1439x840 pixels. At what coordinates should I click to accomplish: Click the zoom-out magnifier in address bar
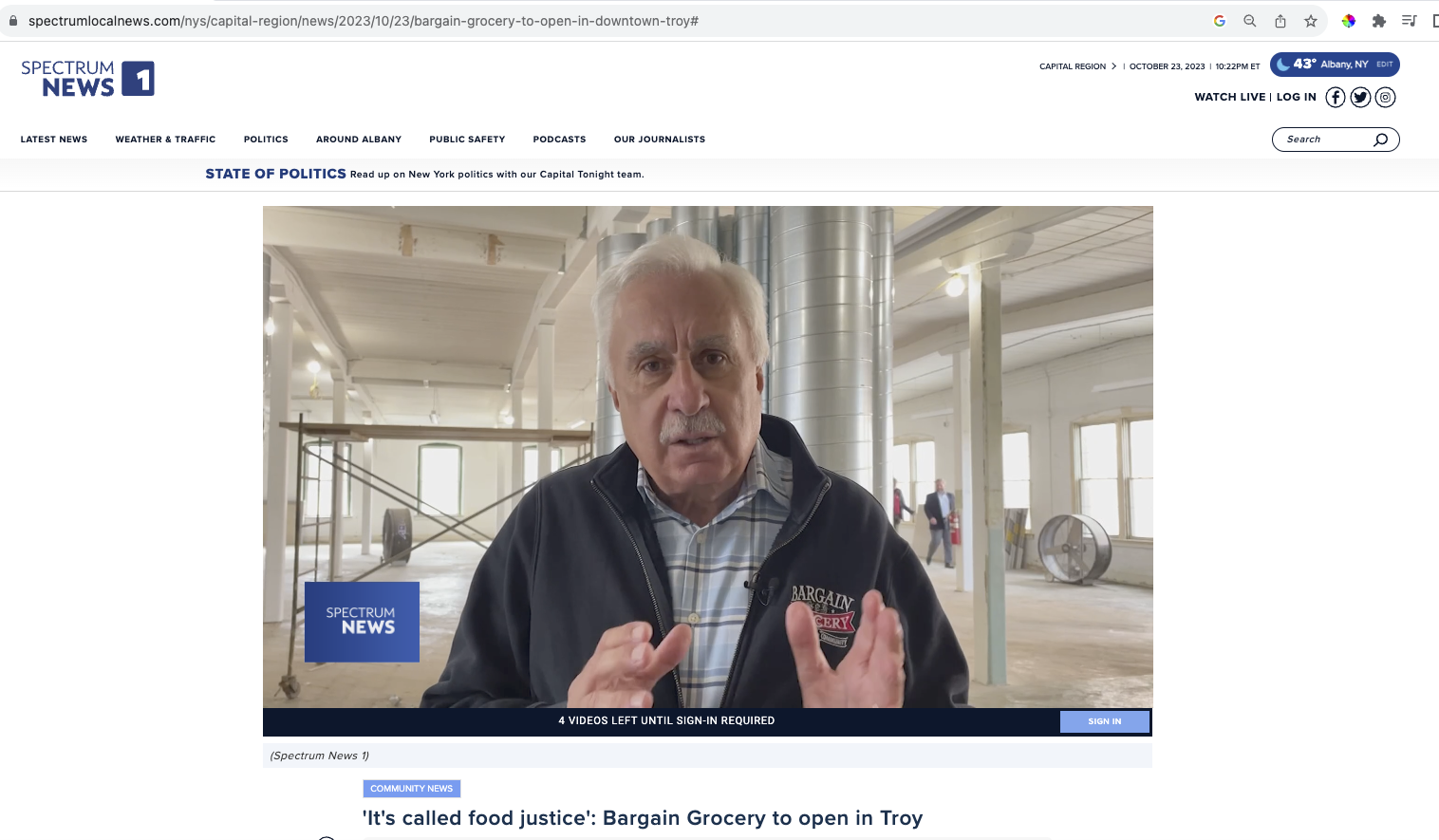[x=1250, y=21]
